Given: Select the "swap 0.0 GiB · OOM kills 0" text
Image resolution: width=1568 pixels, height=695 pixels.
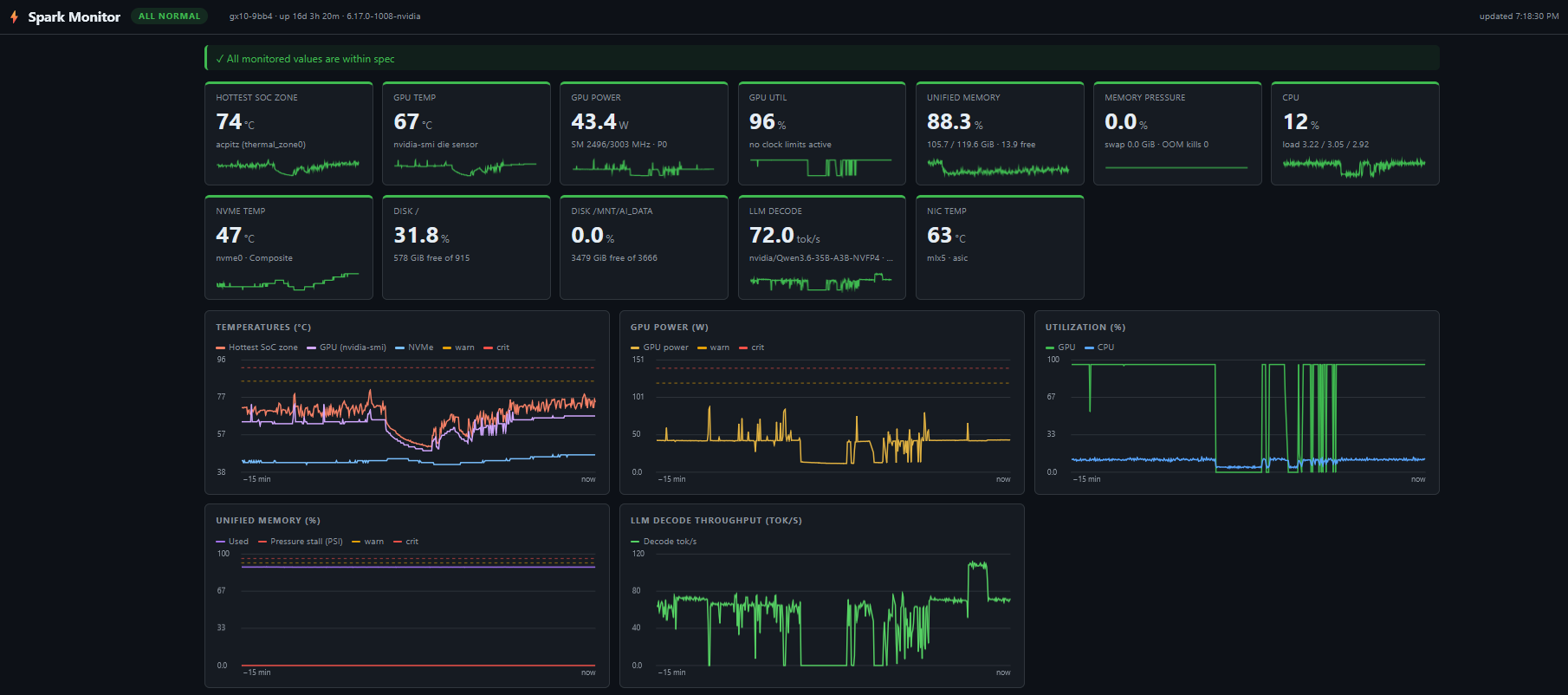Looking at the screenshot, I should coord(1157,145).
